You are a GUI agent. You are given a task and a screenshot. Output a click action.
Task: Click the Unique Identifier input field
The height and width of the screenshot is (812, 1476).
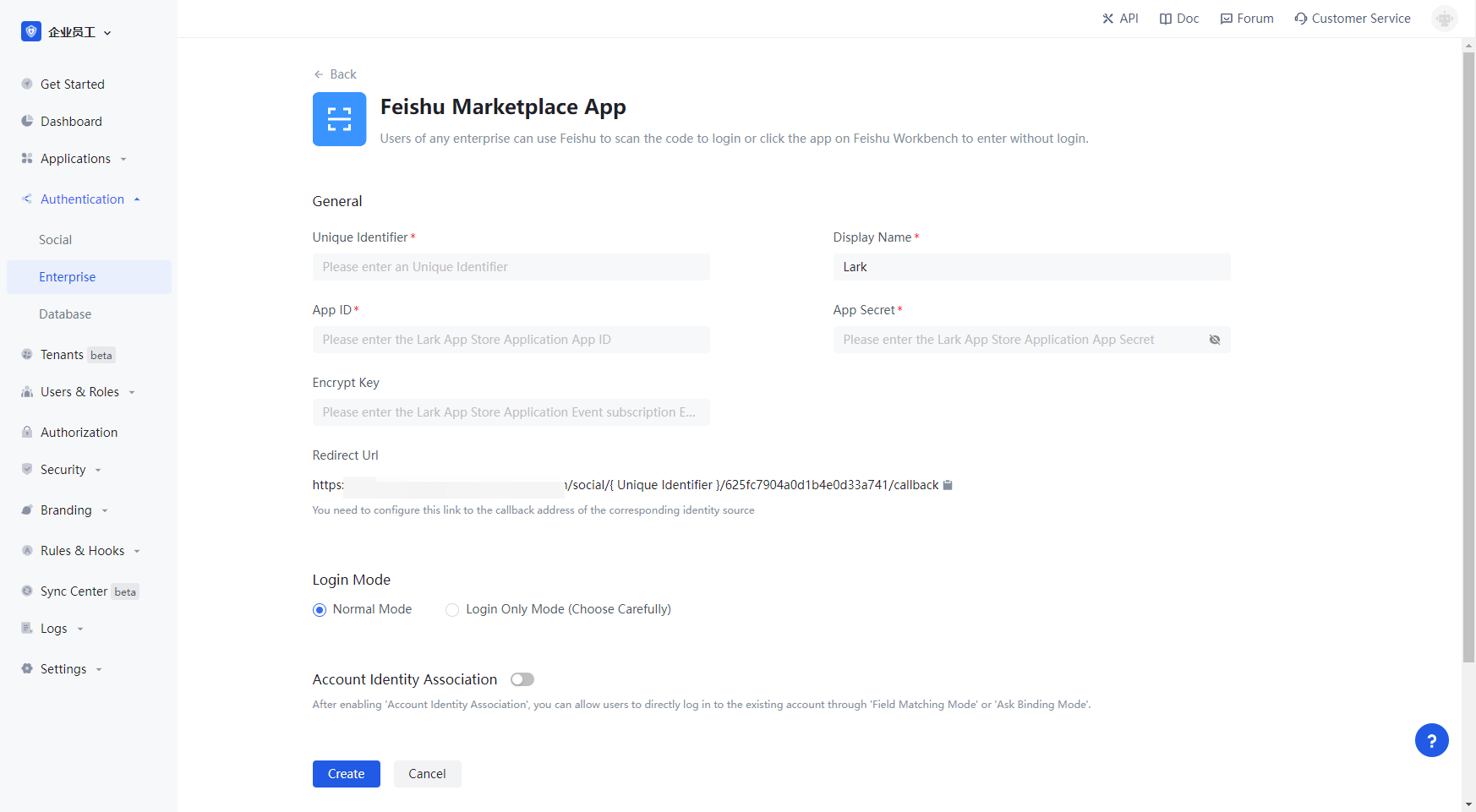pyautogui.click(x=511, y=266)
